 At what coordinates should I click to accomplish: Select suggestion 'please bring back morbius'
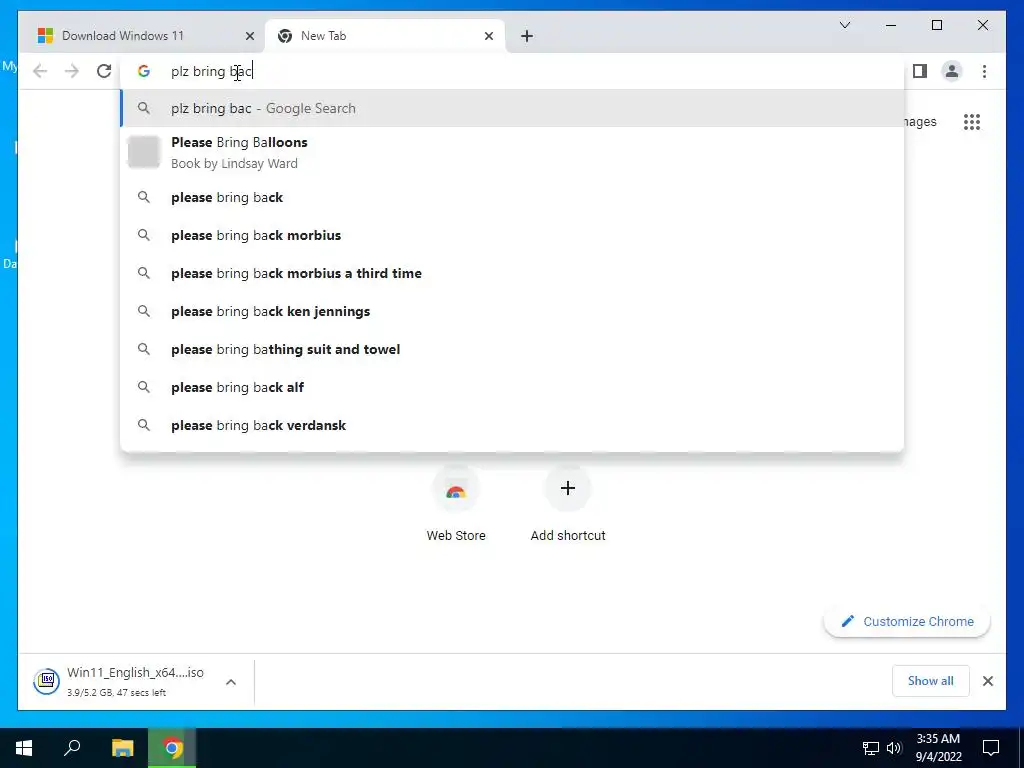click(512, 235)
